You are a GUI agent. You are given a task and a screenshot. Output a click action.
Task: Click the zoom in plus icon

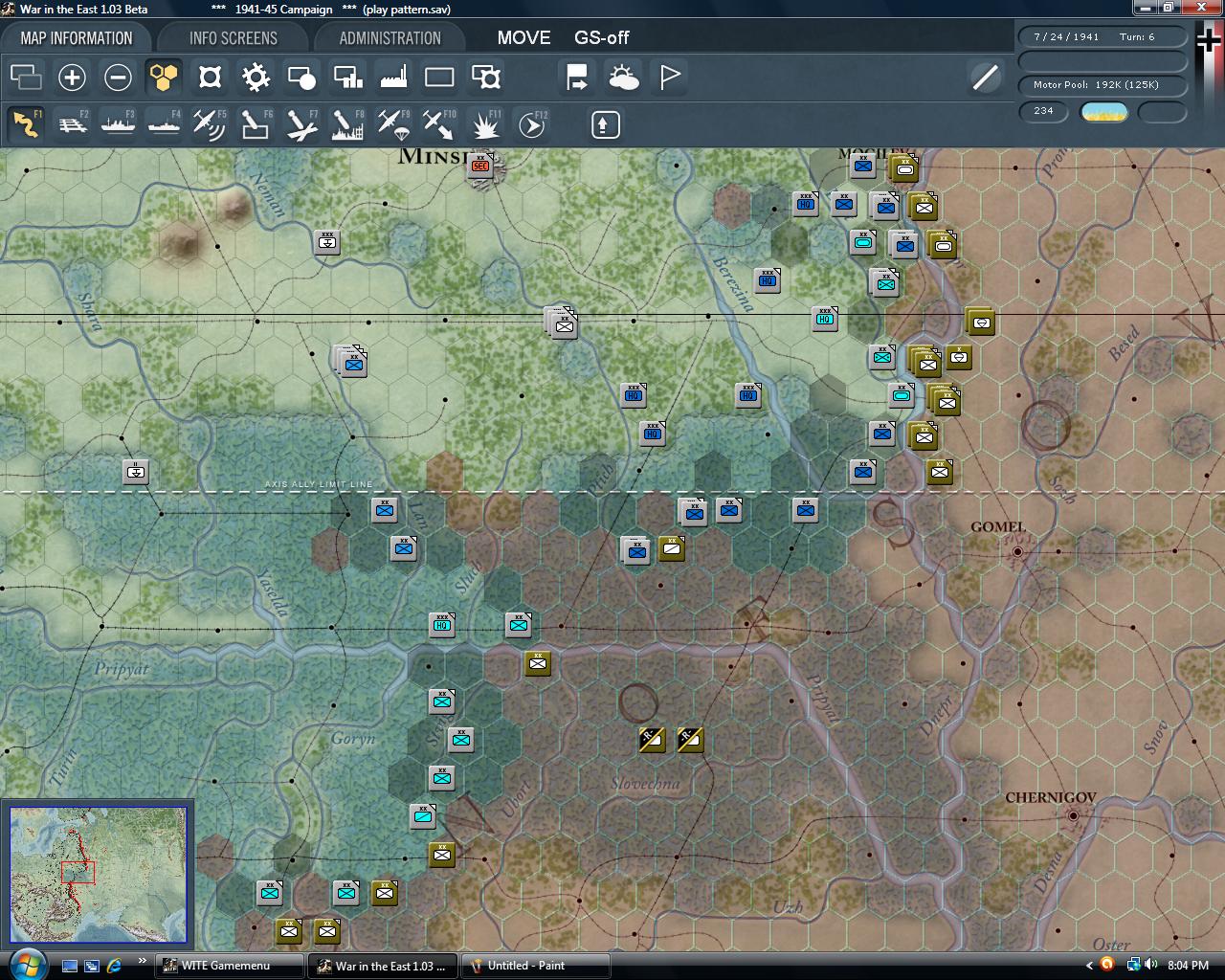(72, 78)
